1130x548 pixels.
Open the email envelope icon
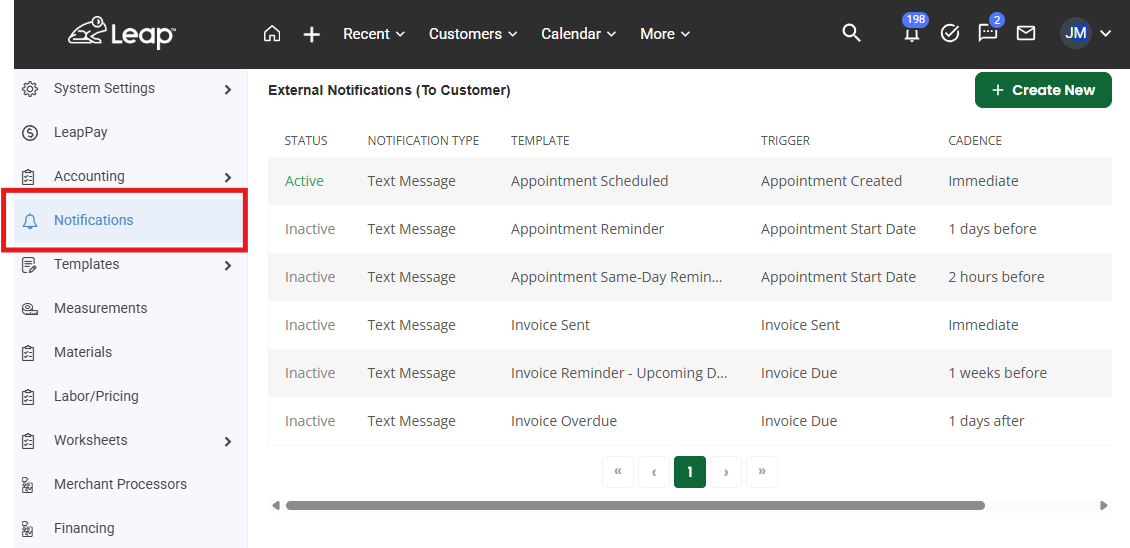click(x=1026, y=33)
